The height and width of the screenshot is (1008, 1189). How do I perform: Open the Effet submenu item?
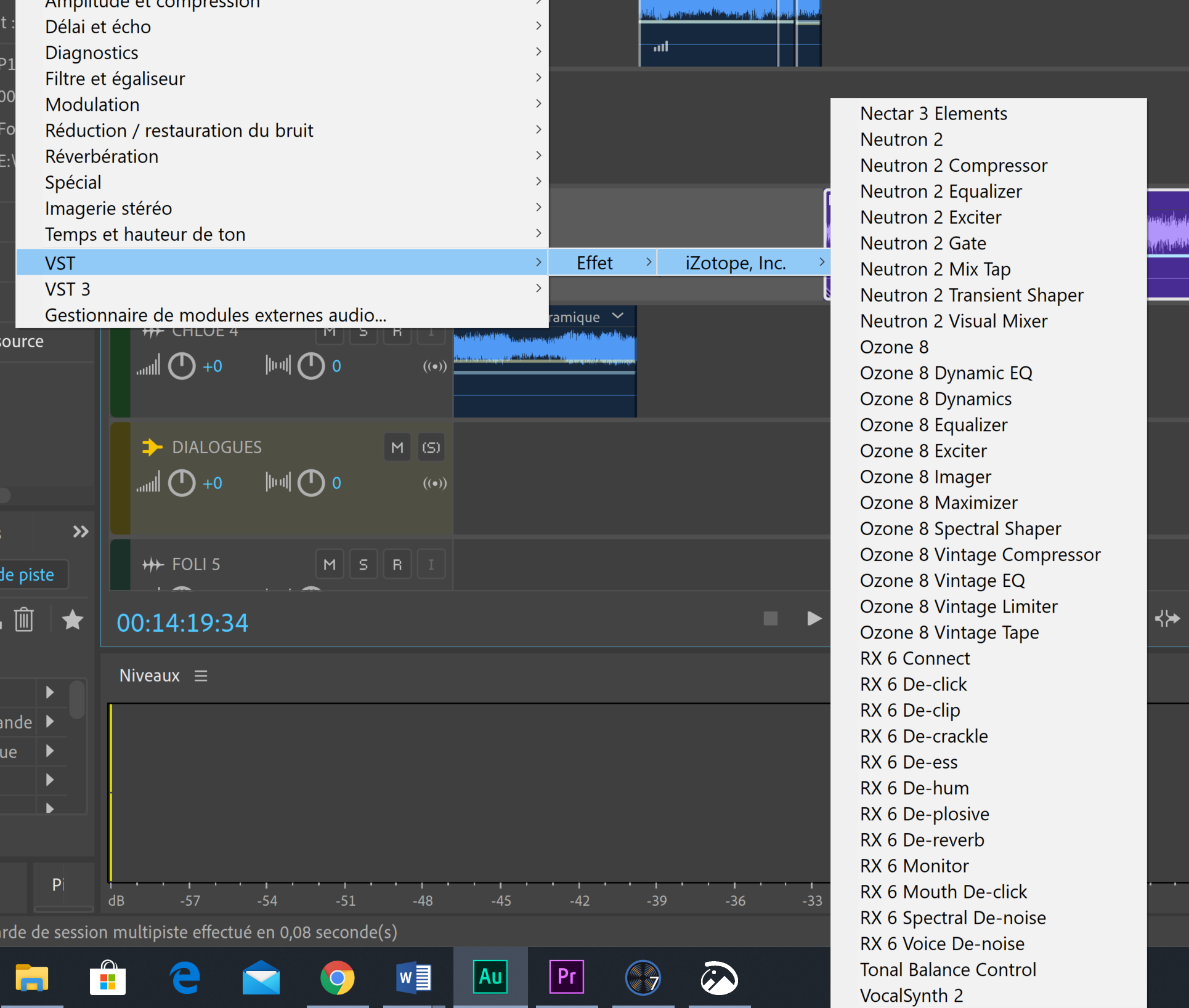[603, 263]
